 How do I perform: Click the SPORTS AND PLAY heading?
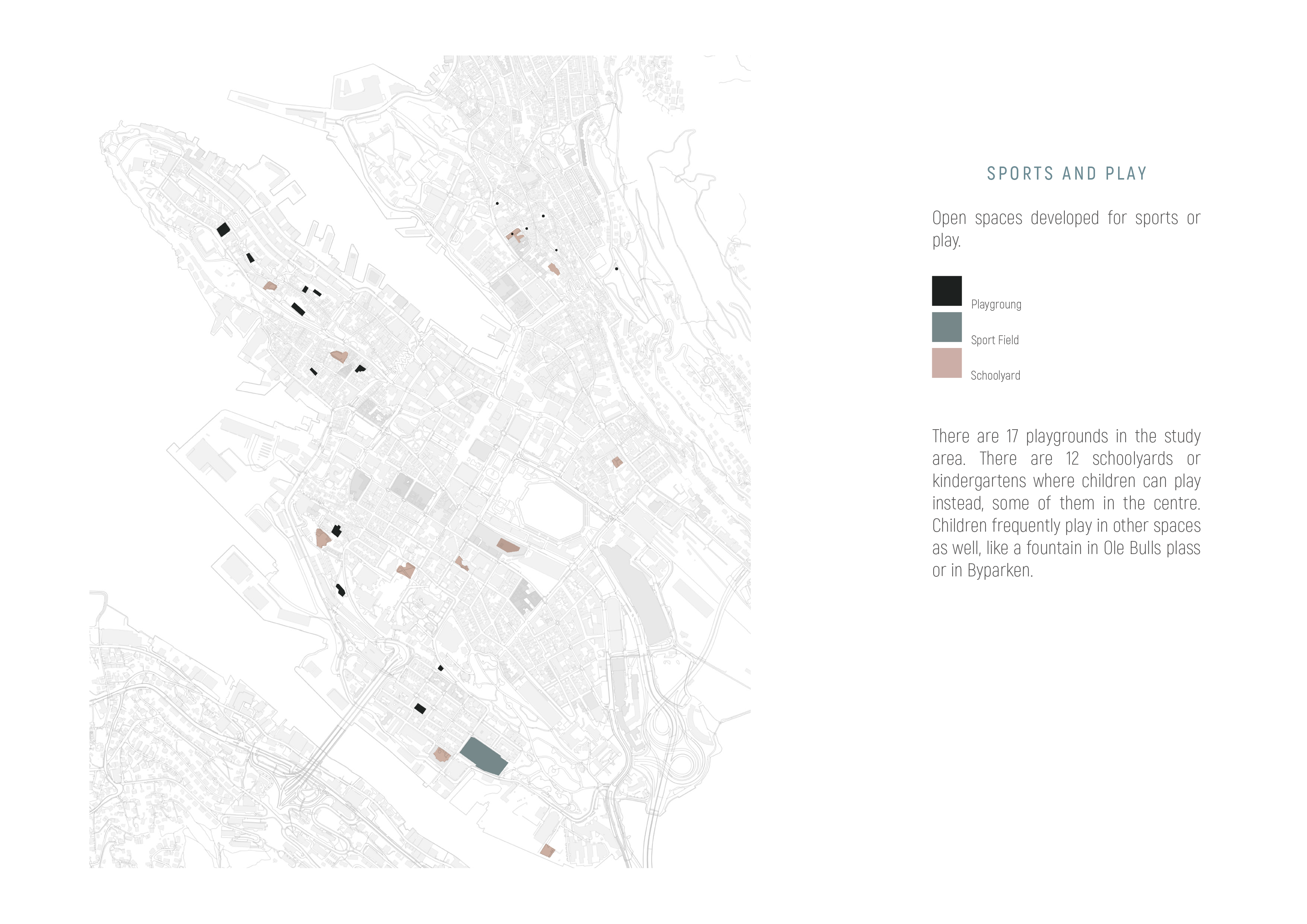pos(1066,174)
